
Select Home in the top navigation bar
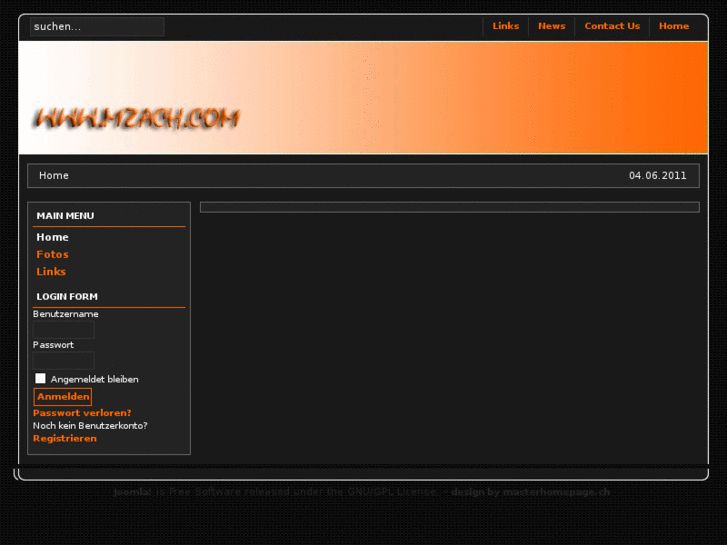click(x=674, y=26)
